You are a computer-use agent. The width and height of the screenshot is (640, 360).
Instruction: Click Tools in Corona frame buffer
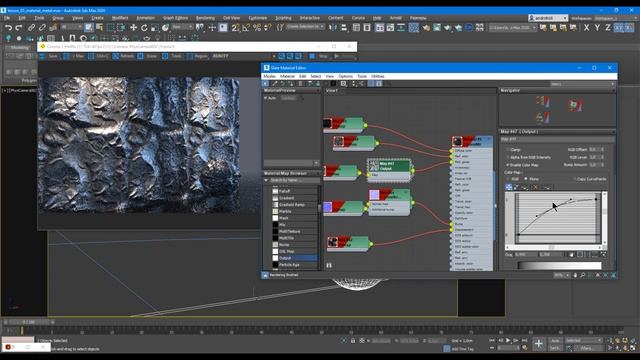(172, 56)
